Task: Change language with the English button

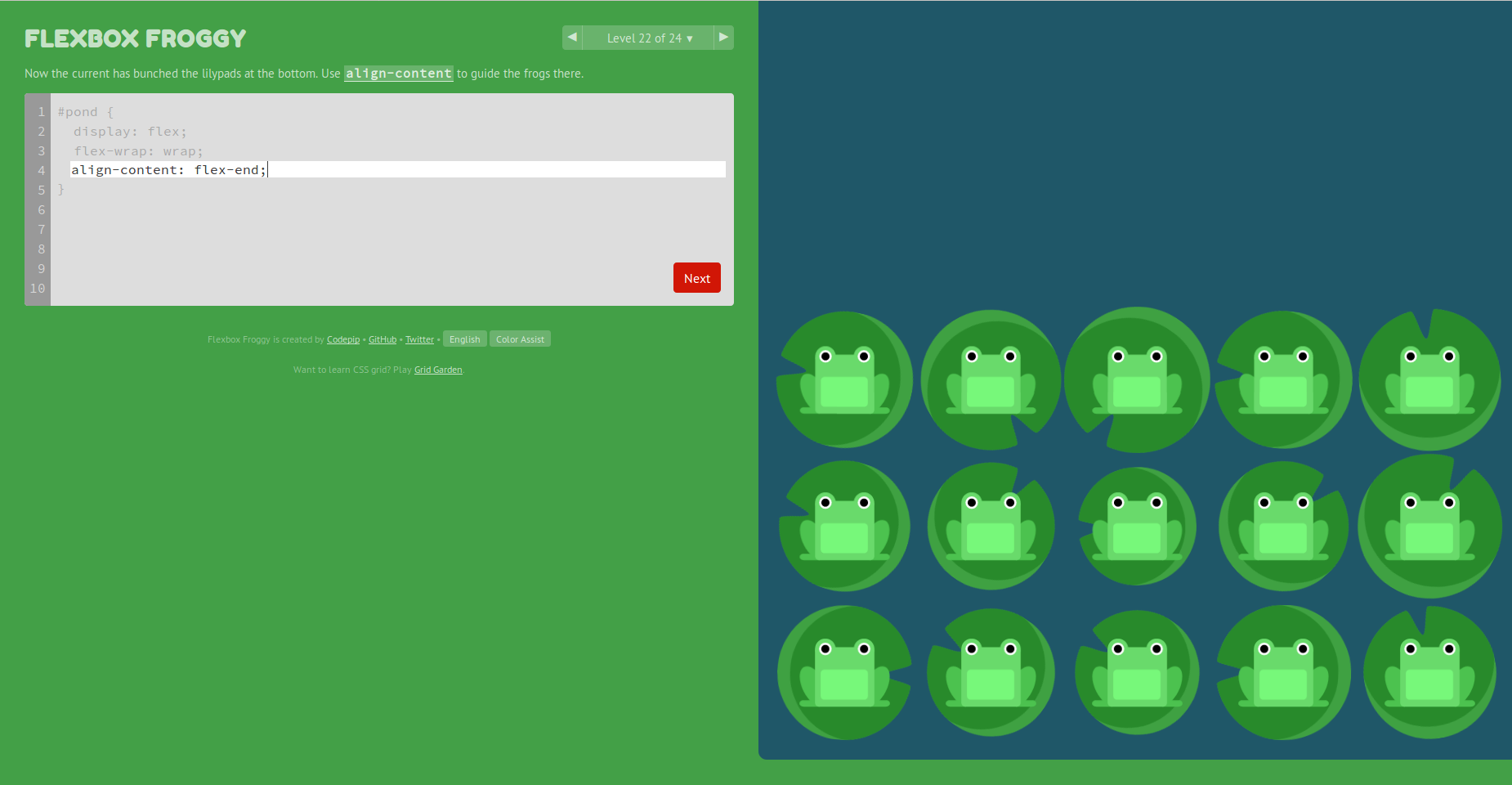Action: (465, 339)
